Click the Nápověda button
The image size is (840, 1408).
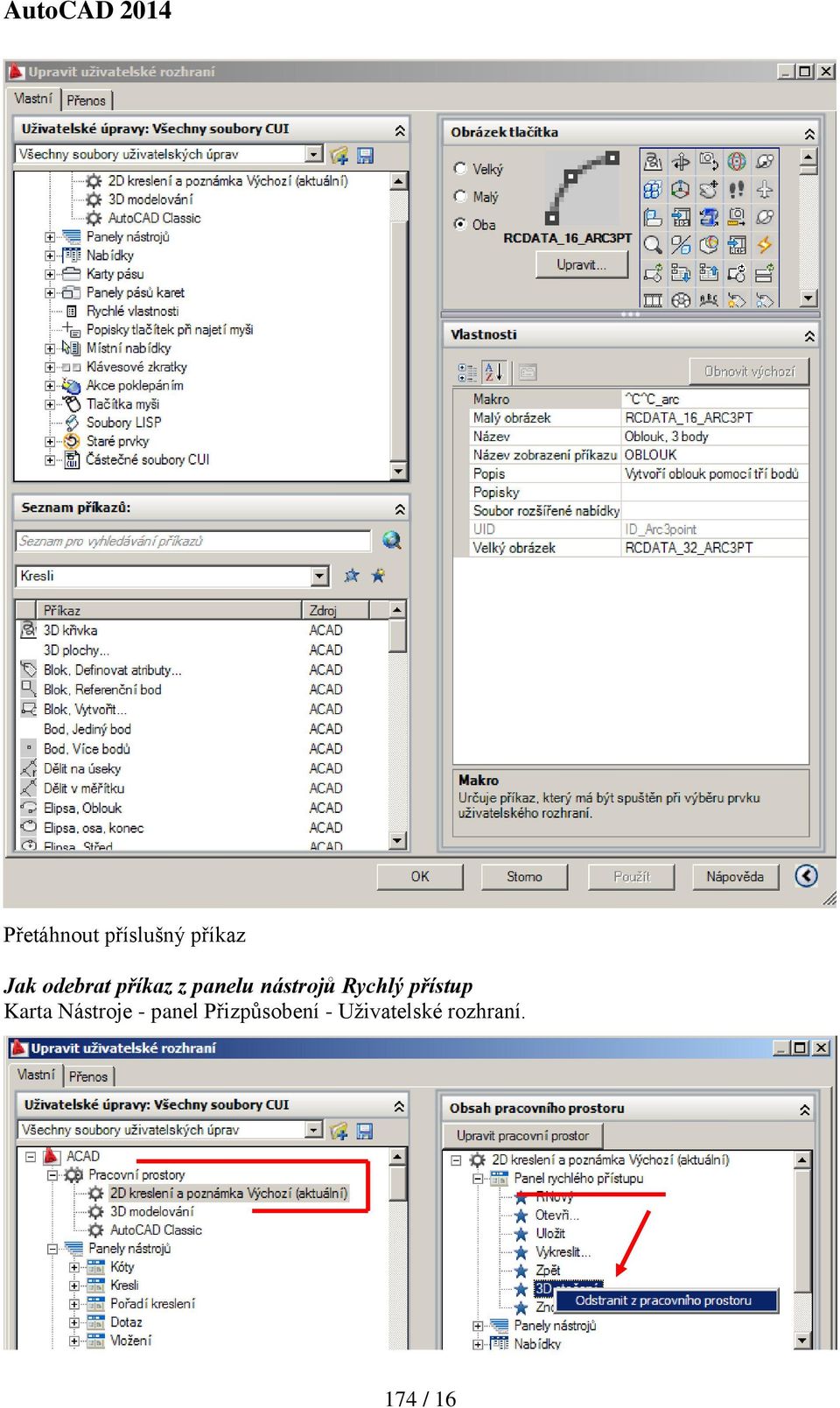coord(735,877)
